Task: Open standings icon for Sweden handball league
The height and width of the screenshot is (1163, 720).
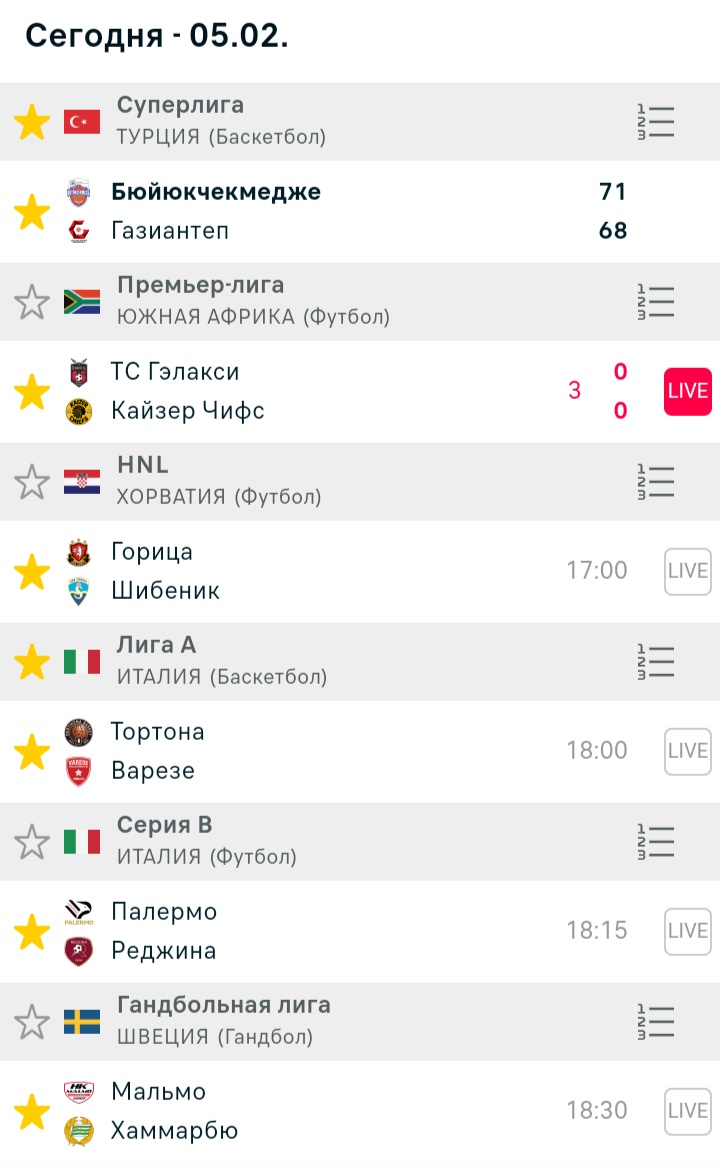Action: point(656,1022)
